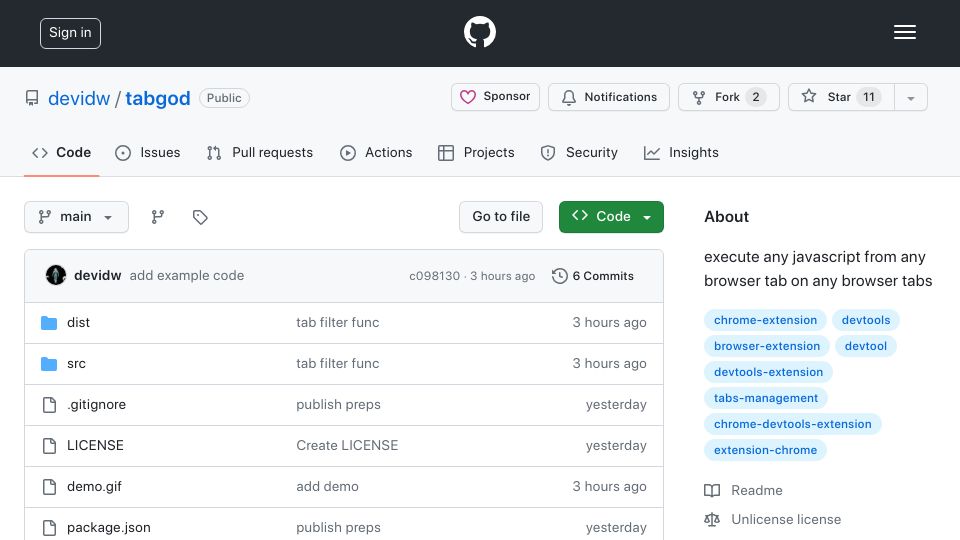Click the LICENSE file icon
960x540 pixels.
[x=49, y=446]
